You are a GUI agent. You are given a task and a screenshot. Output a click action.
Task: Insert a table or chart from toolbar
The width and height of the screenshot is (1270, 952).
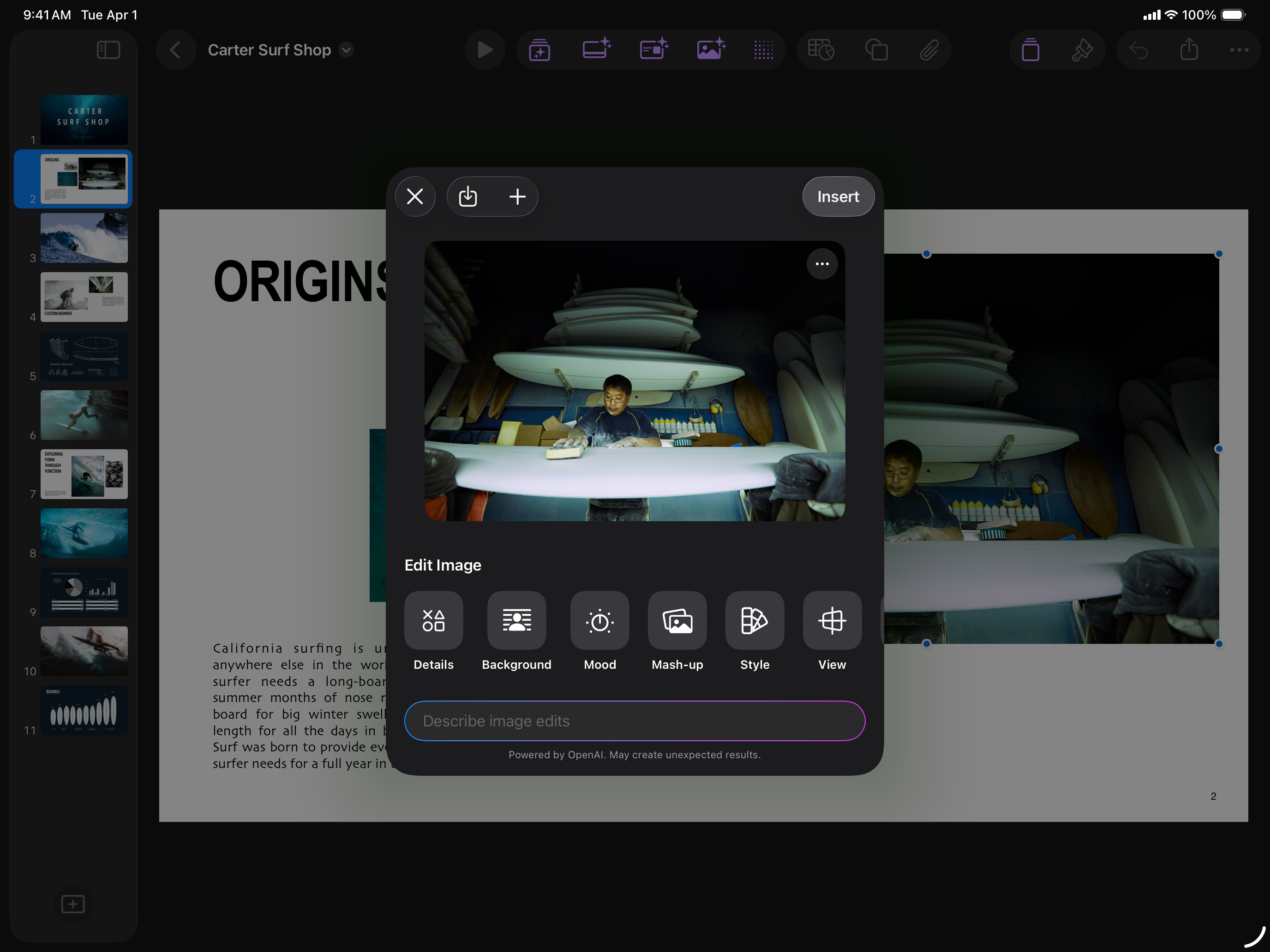(821, 50)
